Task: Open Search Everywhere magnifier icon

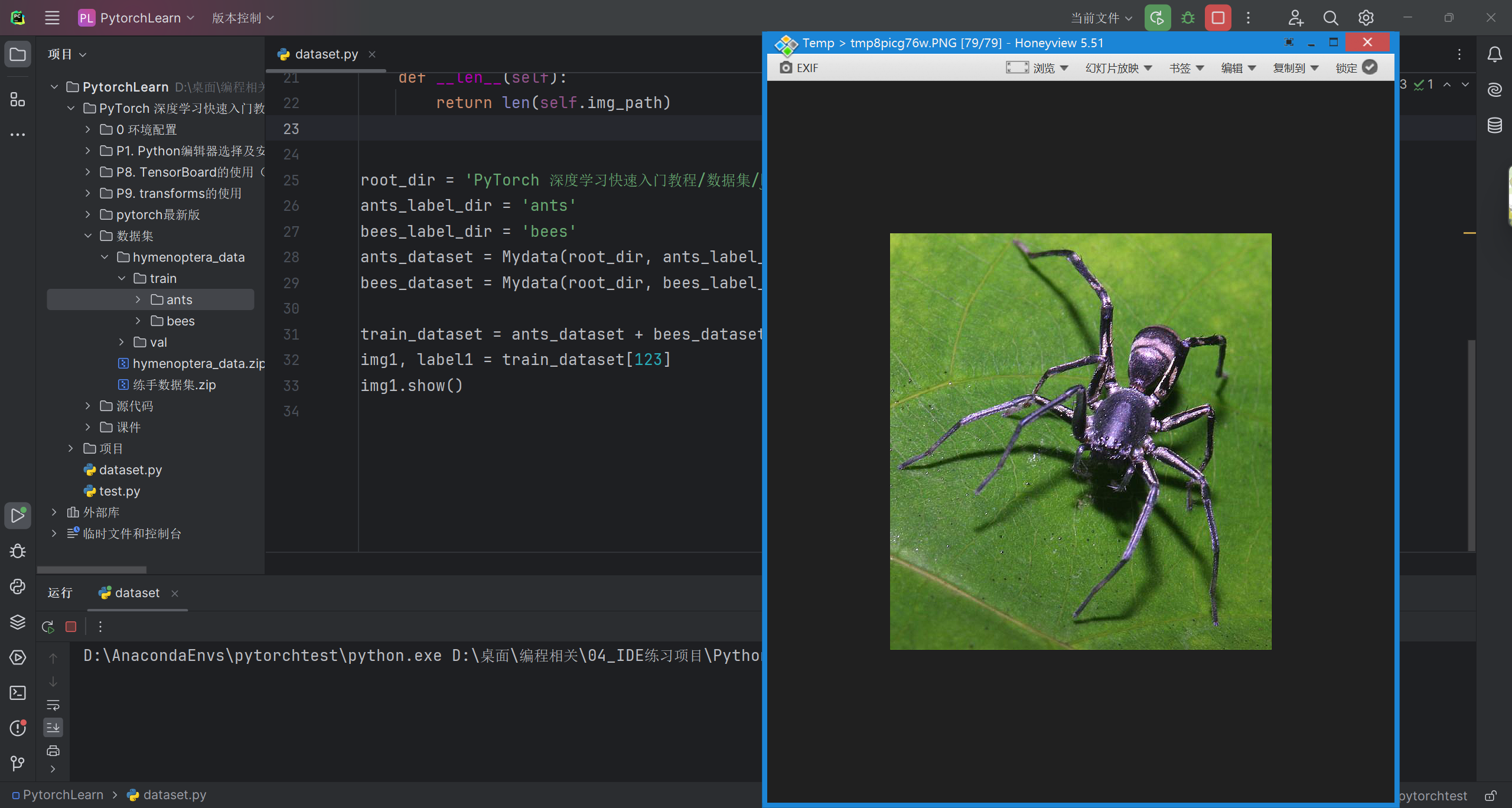Action: (x=1331, y=18)
